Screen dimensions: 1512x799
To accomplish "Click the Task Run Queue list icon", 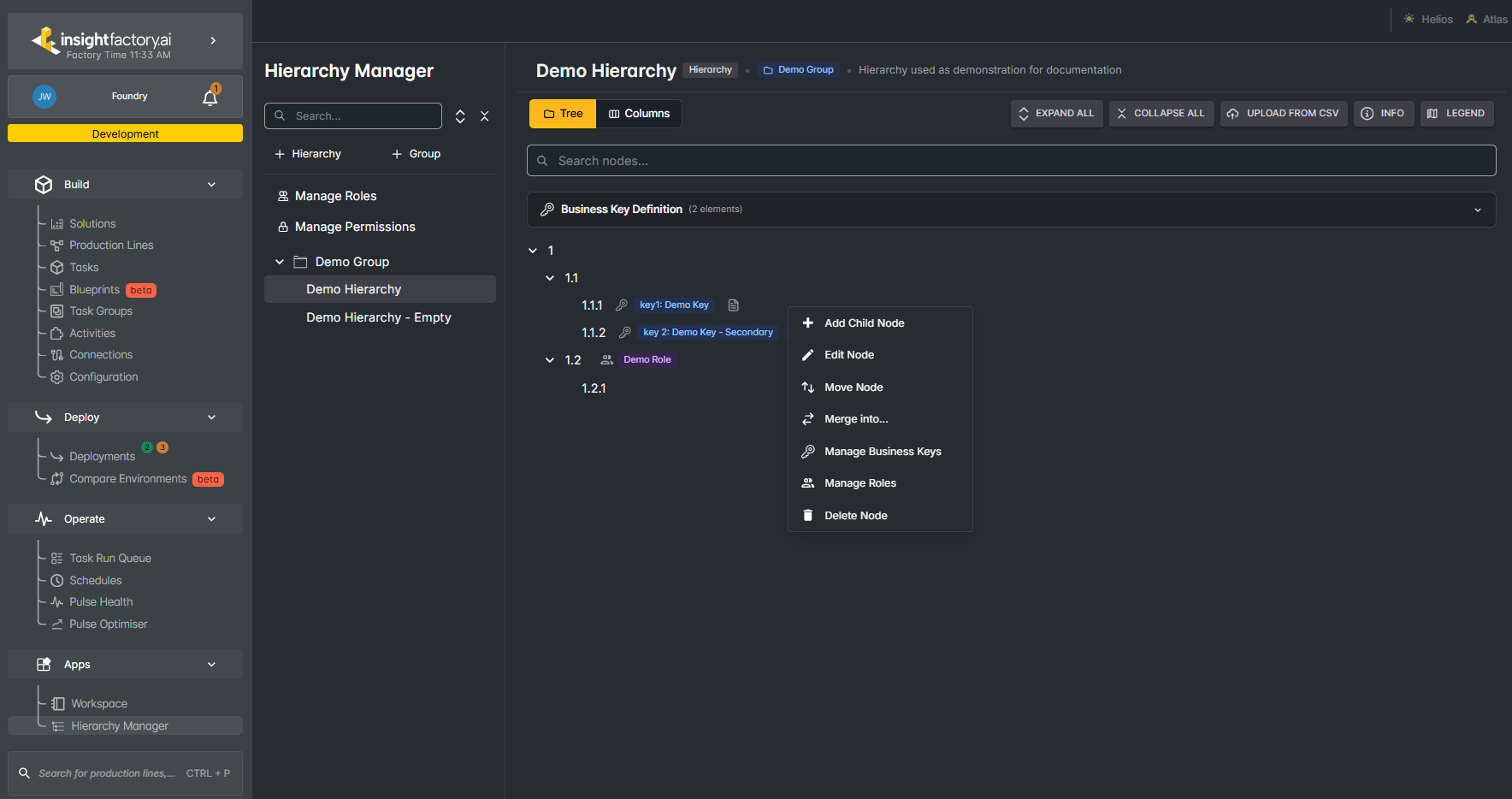I will coord(57,559).
